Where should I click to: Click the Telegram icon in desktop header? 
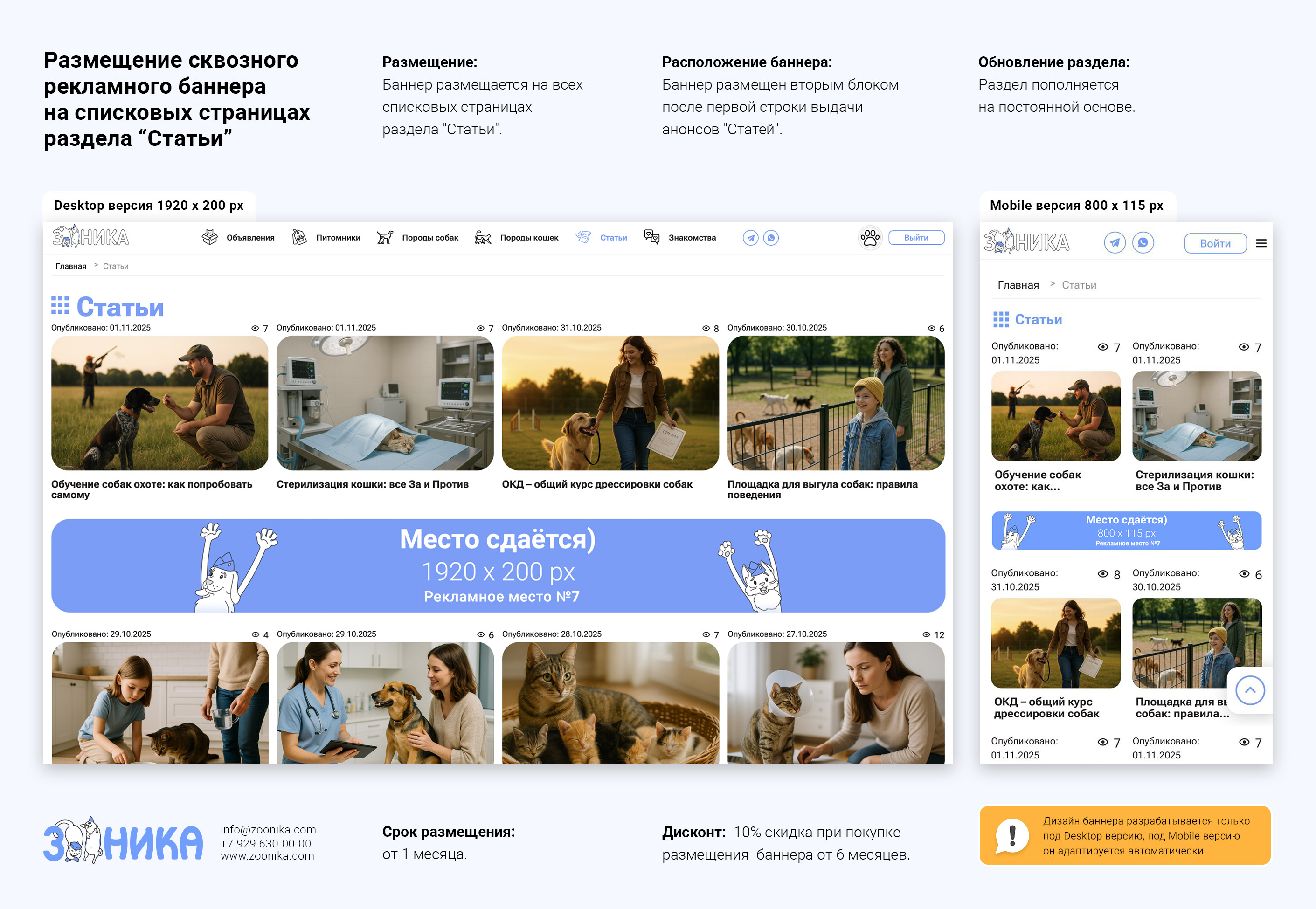750,238
